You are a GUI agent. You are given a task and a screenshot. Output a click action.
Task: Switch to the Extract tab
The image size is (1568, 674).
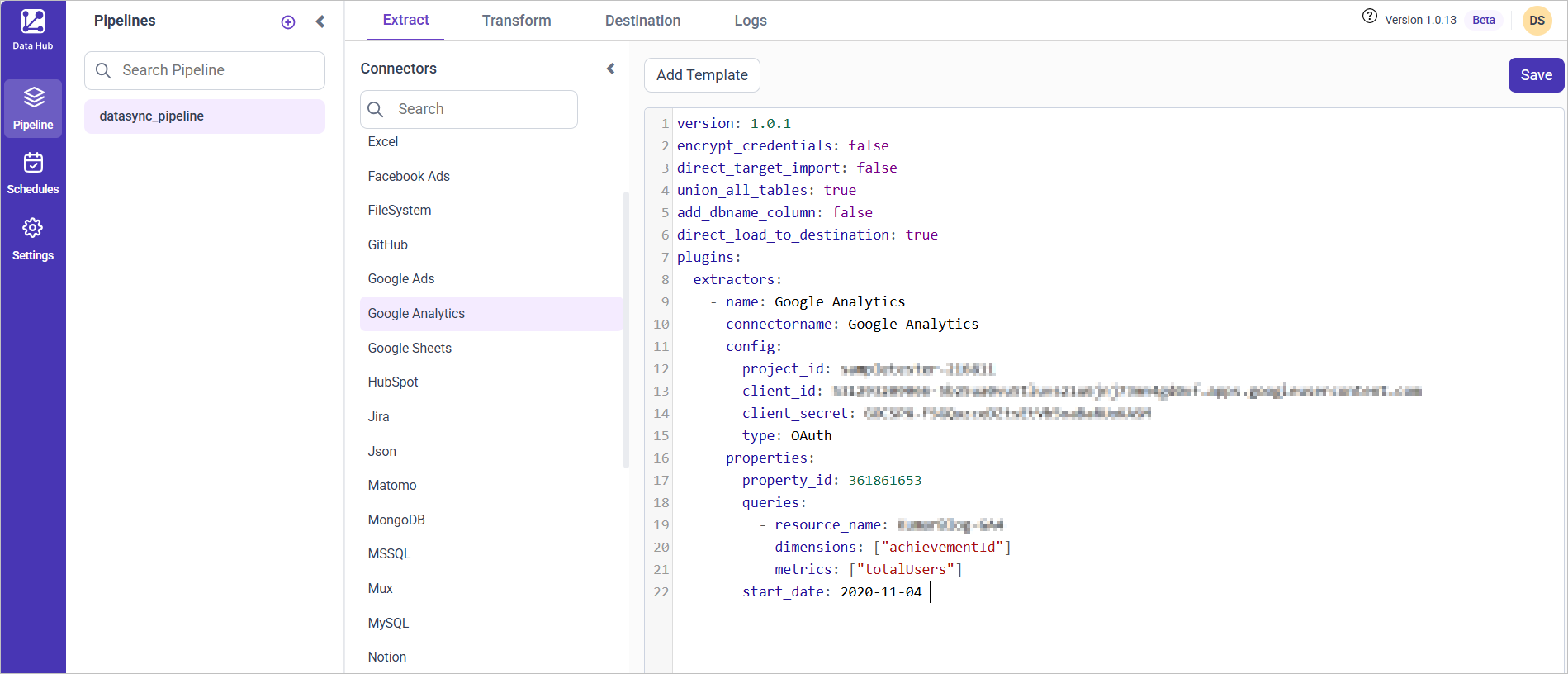click(x=405, y=20)
